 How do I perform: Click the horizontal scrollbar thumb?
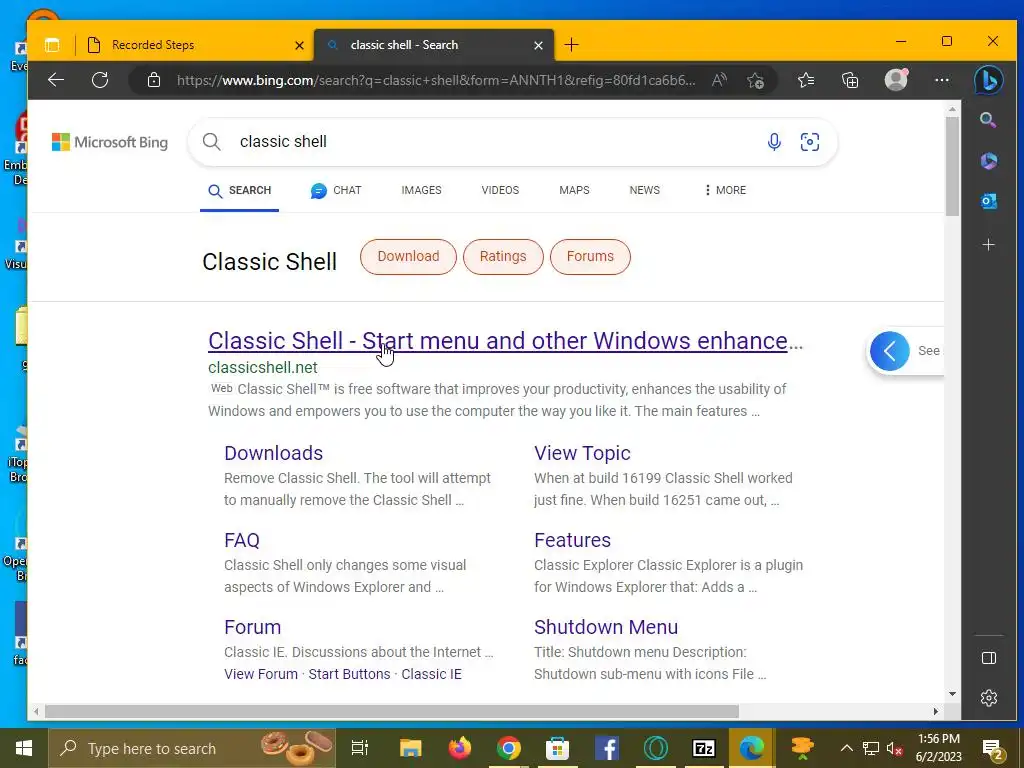coord(392,711)
